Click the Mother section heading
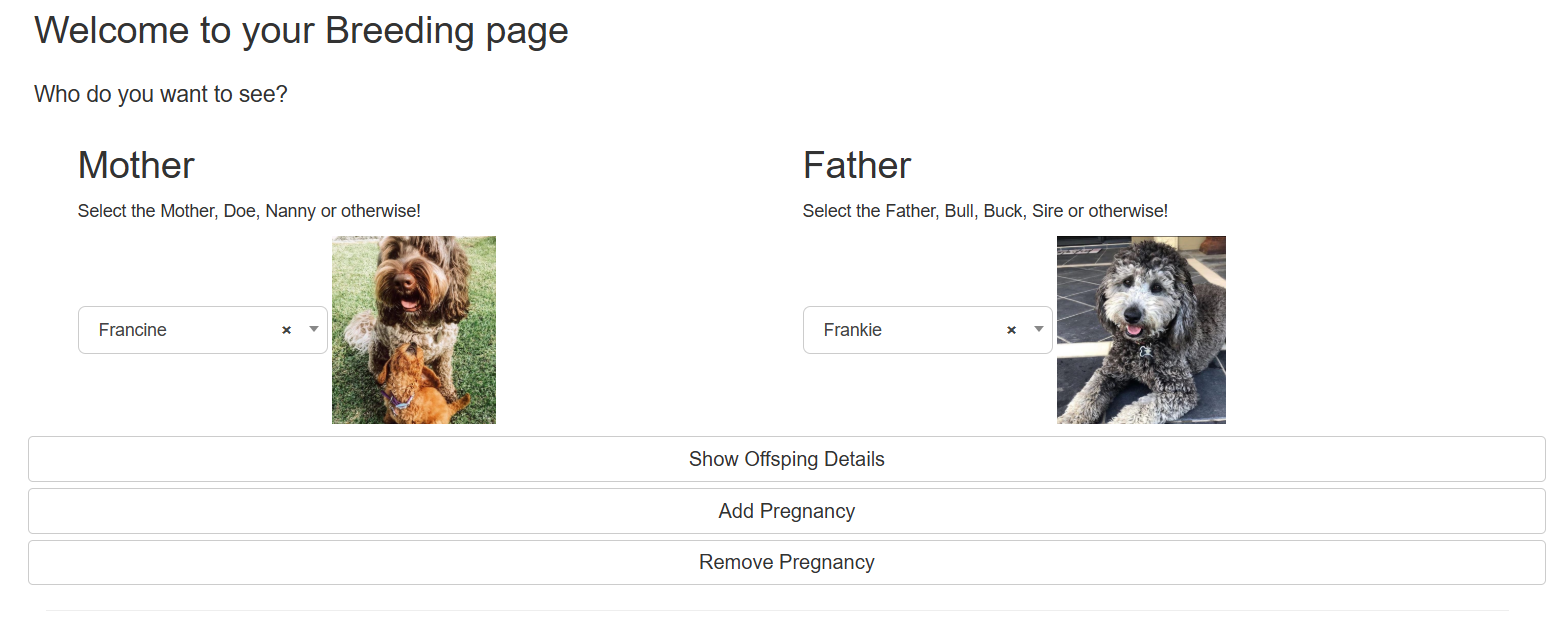 tap(136, 165)
